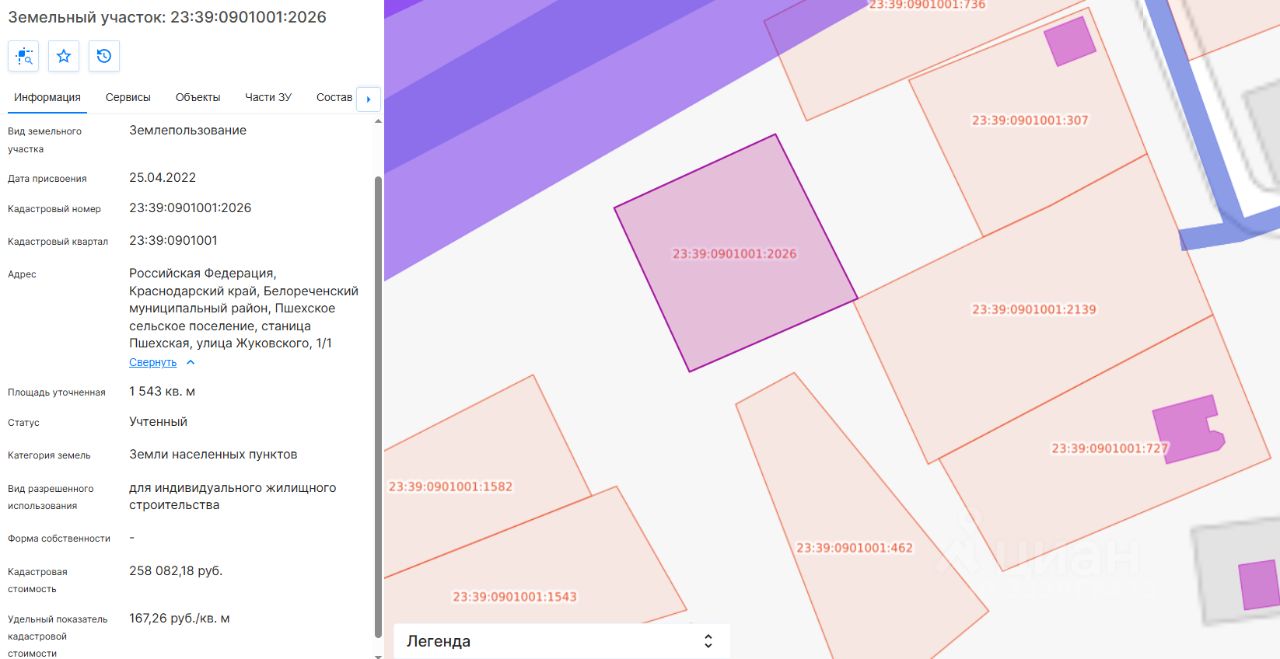
Task: Click the tabs scroll right arrow
Action: point(368,99)
